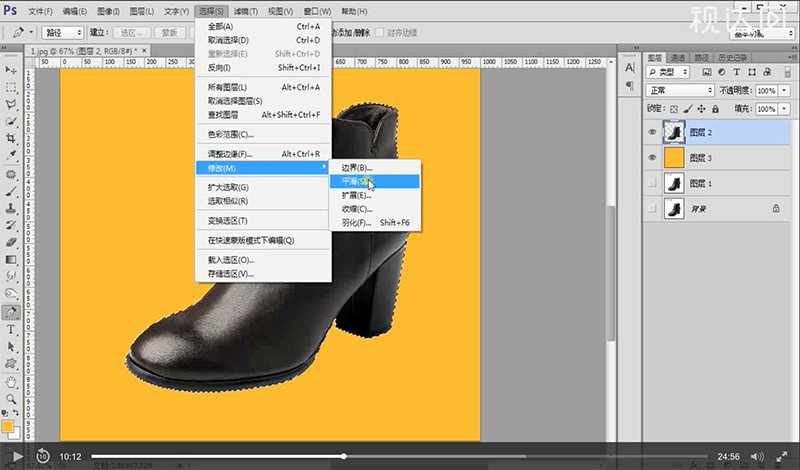Open the Character panel icon
Screen dimensions: 800x470
(x=630, y=67)
